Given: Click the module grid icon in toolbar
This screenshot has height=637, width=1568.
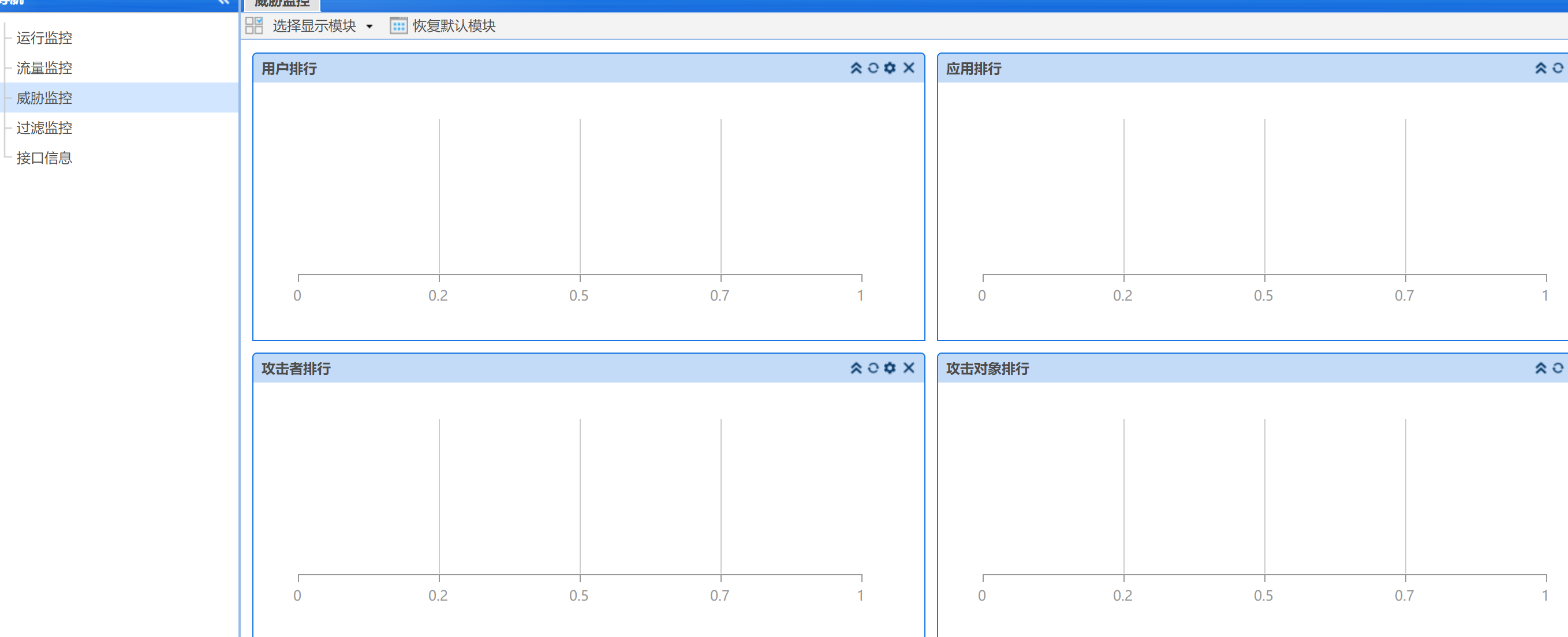Looking at the screenshot, I should (254, 25).
